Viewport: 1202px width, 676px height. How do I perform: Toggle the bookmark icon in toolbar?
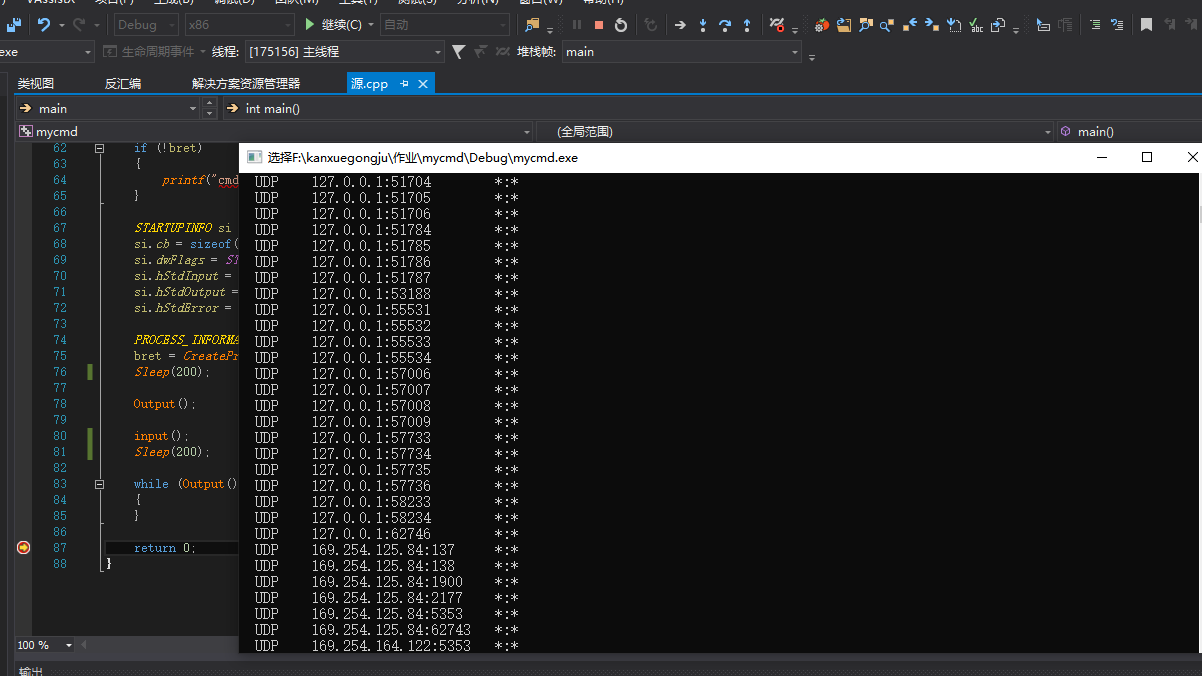(x=1146, y=24)
